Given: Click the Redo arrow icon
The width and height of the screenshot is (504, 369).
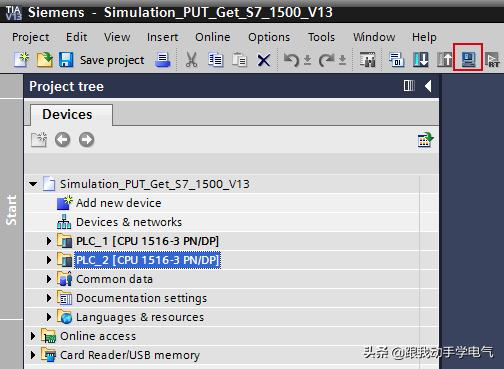Looking at the screenshot, I should click(x=326, y=60).
